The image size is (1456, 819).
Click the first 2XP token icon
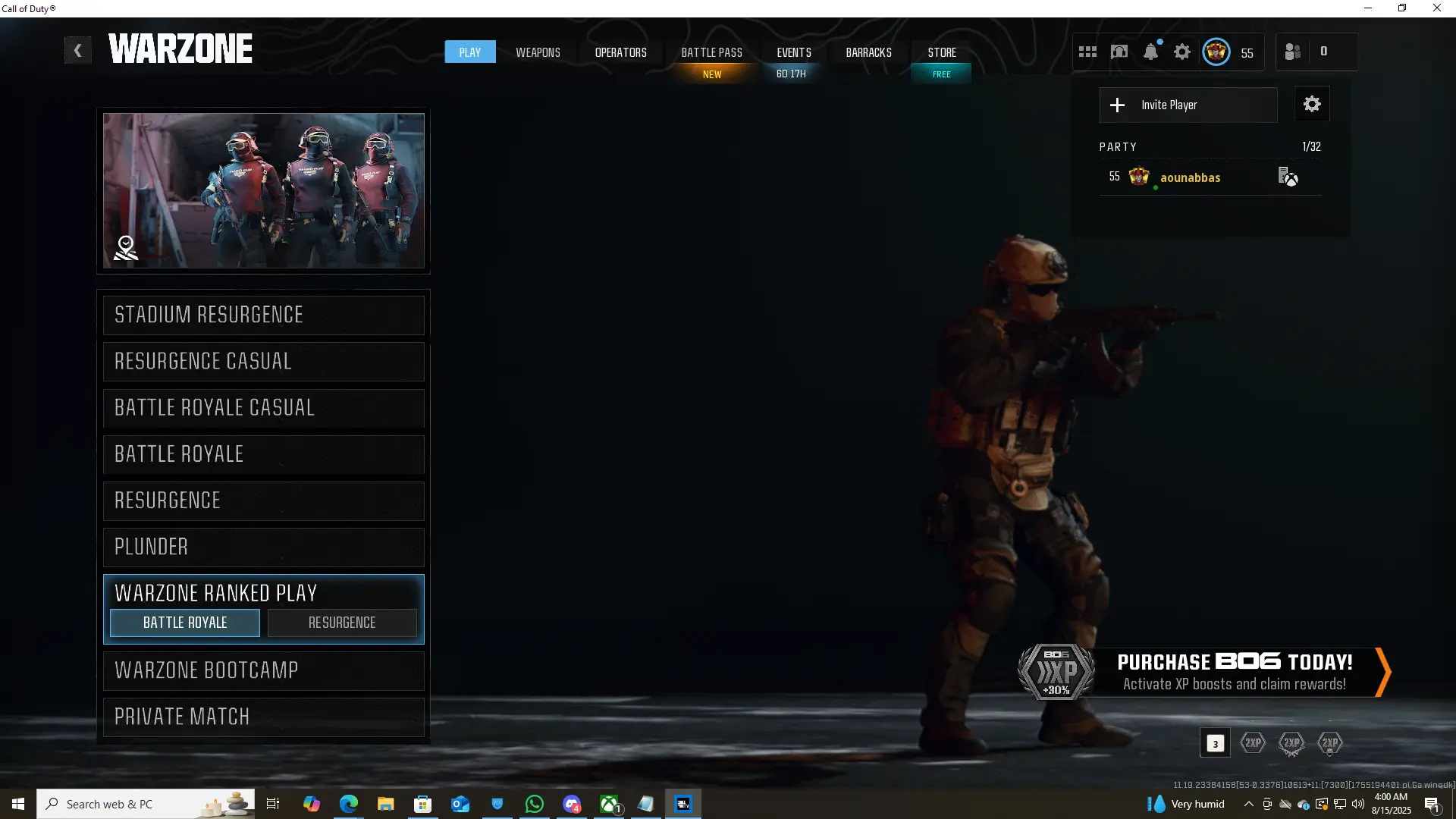click(1253, 743)
